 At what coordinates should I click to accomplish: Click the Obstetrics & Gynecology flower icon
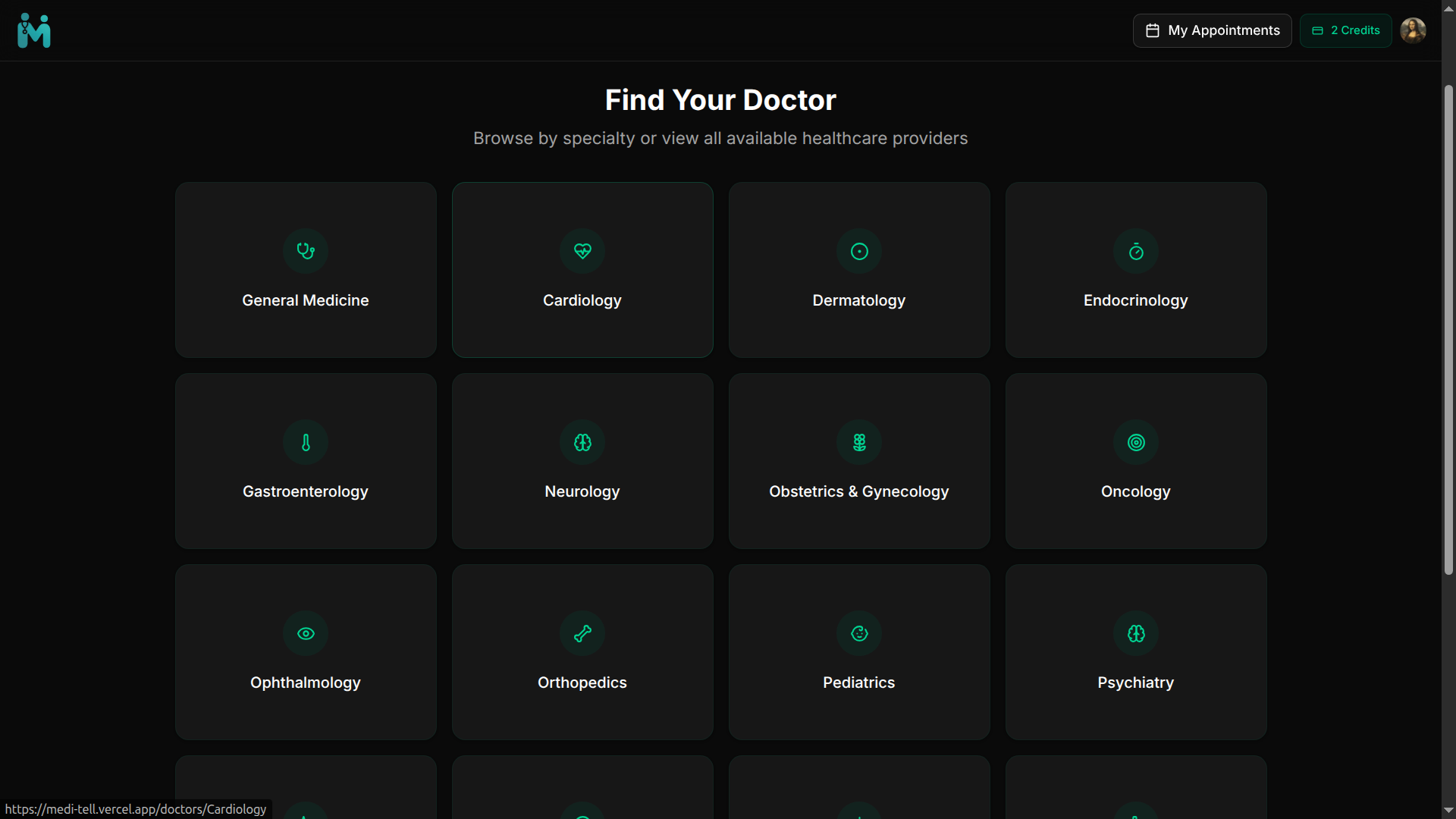click(859, 442)
